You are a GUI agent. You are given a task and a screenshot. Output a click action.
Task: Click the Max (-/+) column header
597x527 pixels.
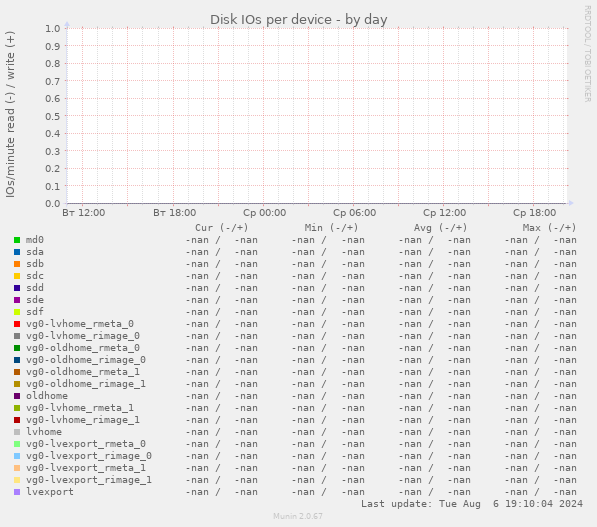[x=549, y=228]
